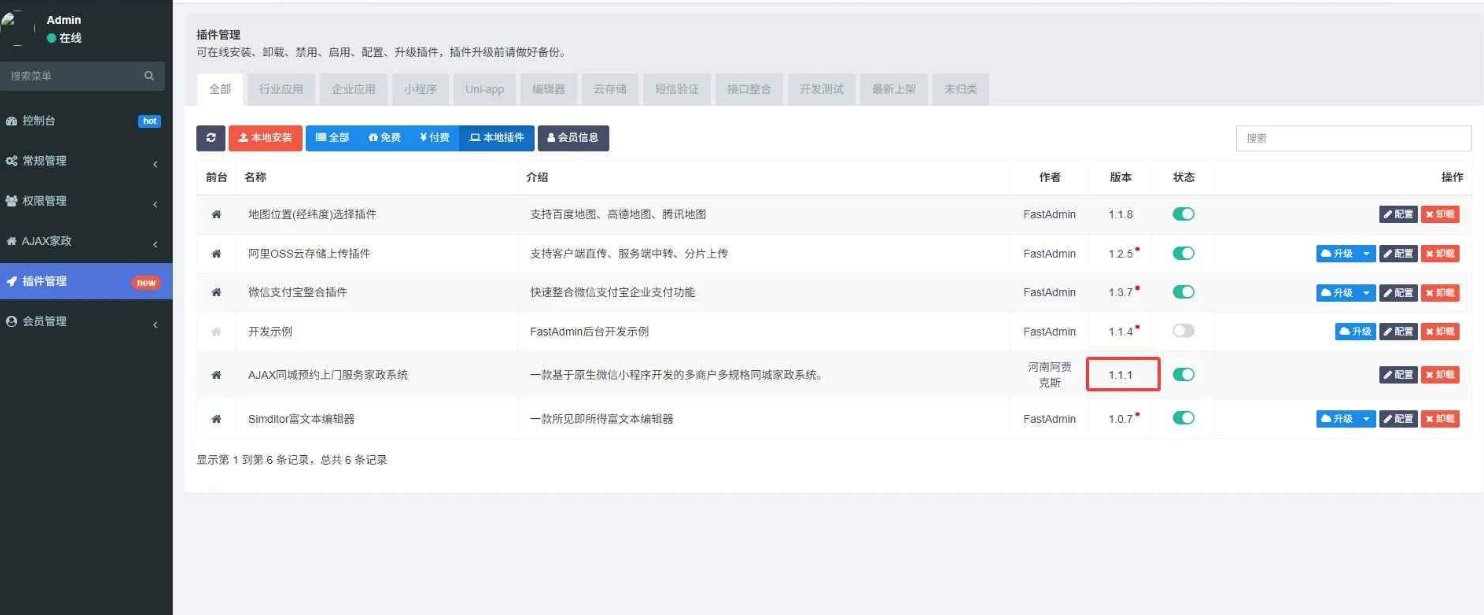Image resolution: width=1484 pixels, height=615 pixels.
Task: Switch to 最新上架 tab
Action: click(x=894, y=89)
